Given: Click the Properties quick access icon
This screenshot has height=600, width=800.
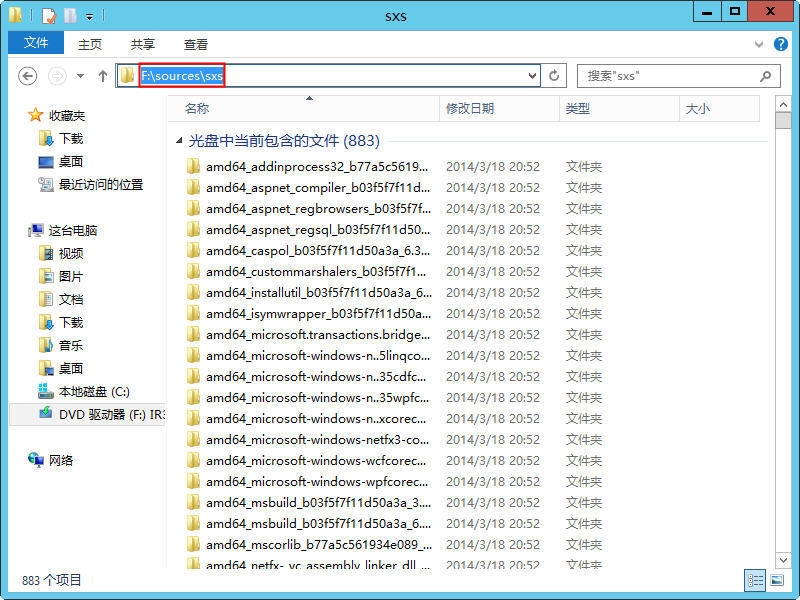Looking at the screenshot, I should pos(48,16).
